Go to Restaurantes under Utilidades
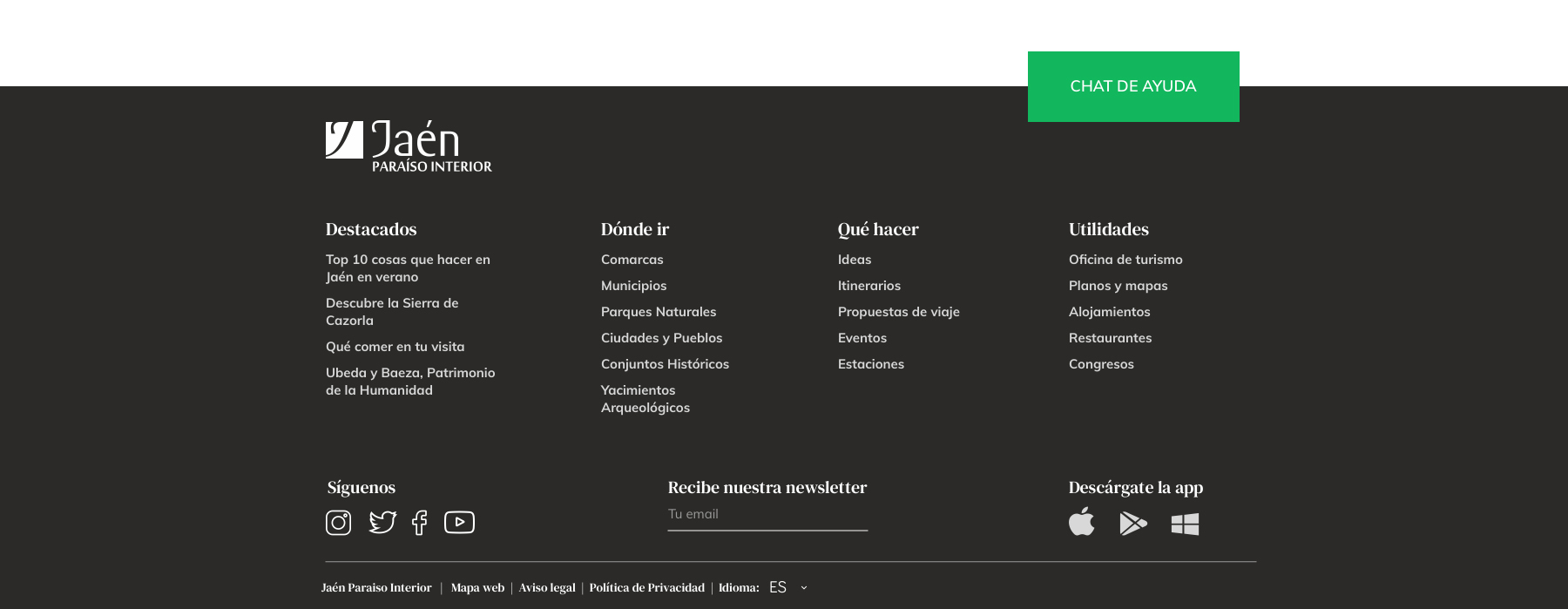Image resolution: width=1568 pixels, height=609 pixels. pos(1110,338)
